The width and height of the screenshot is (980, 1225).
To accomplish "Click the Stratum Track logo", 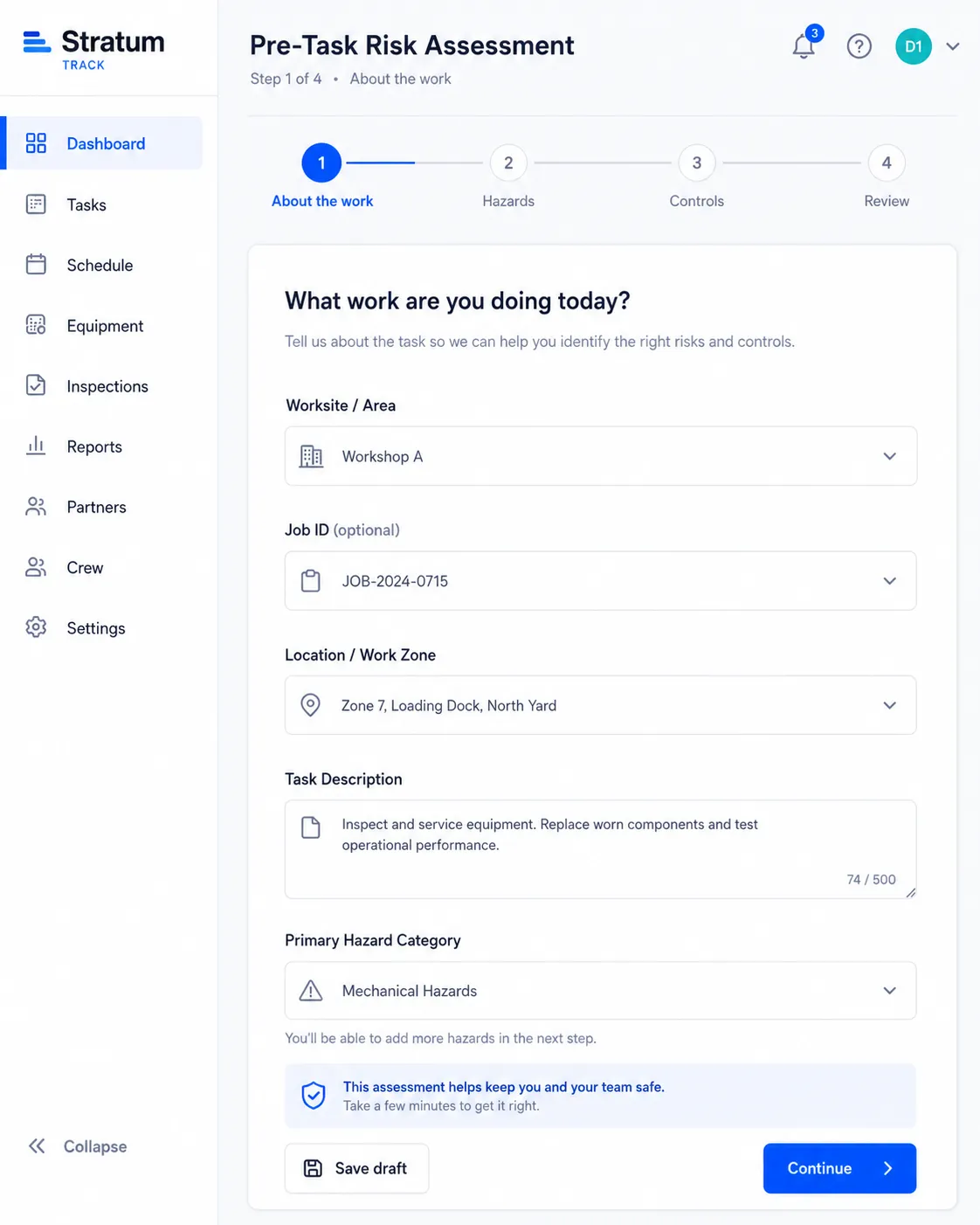I will click(93, 49).
